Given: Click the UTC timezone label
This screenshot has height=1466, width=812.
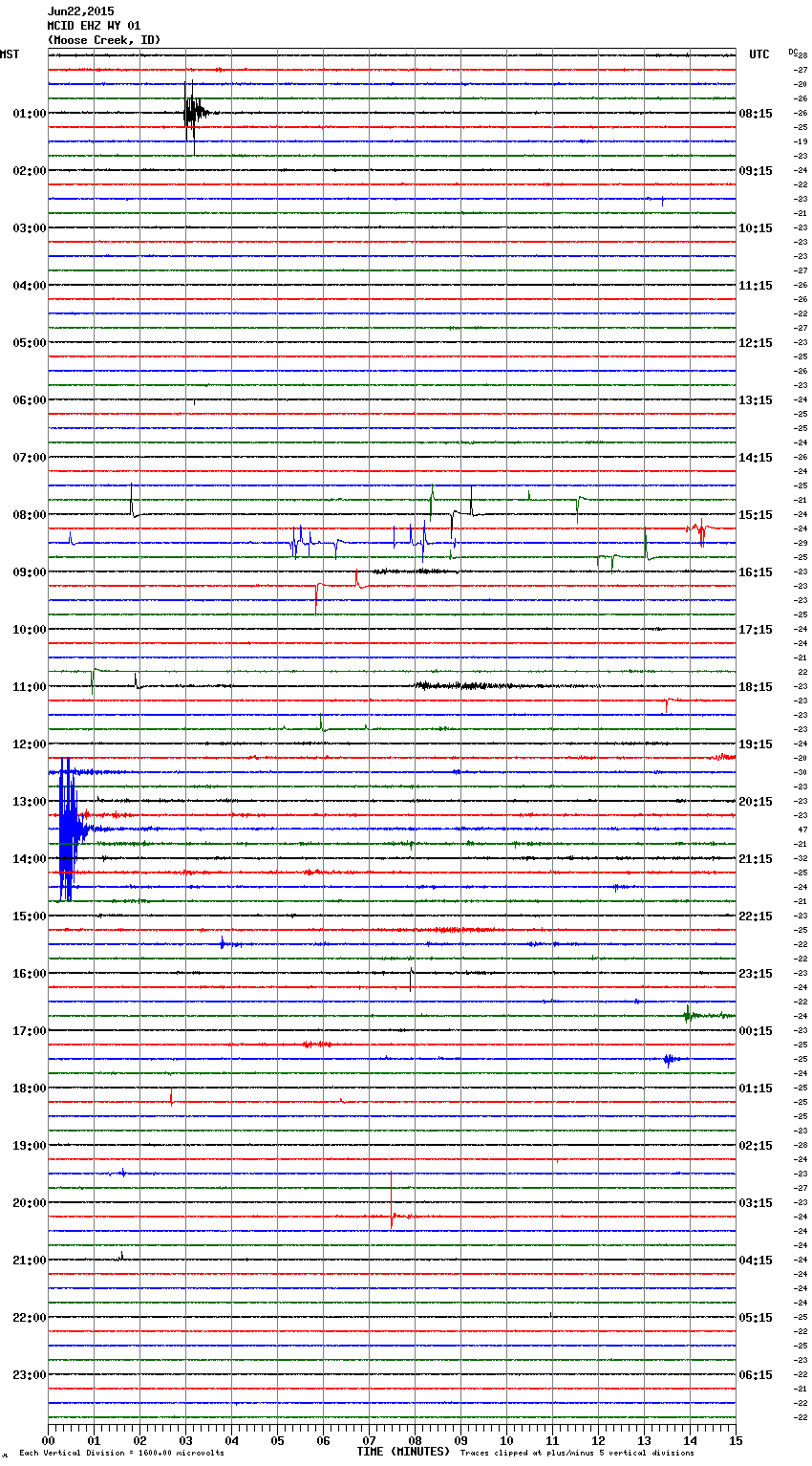Looking at the screenshot, I should click(x=759, y=54).
